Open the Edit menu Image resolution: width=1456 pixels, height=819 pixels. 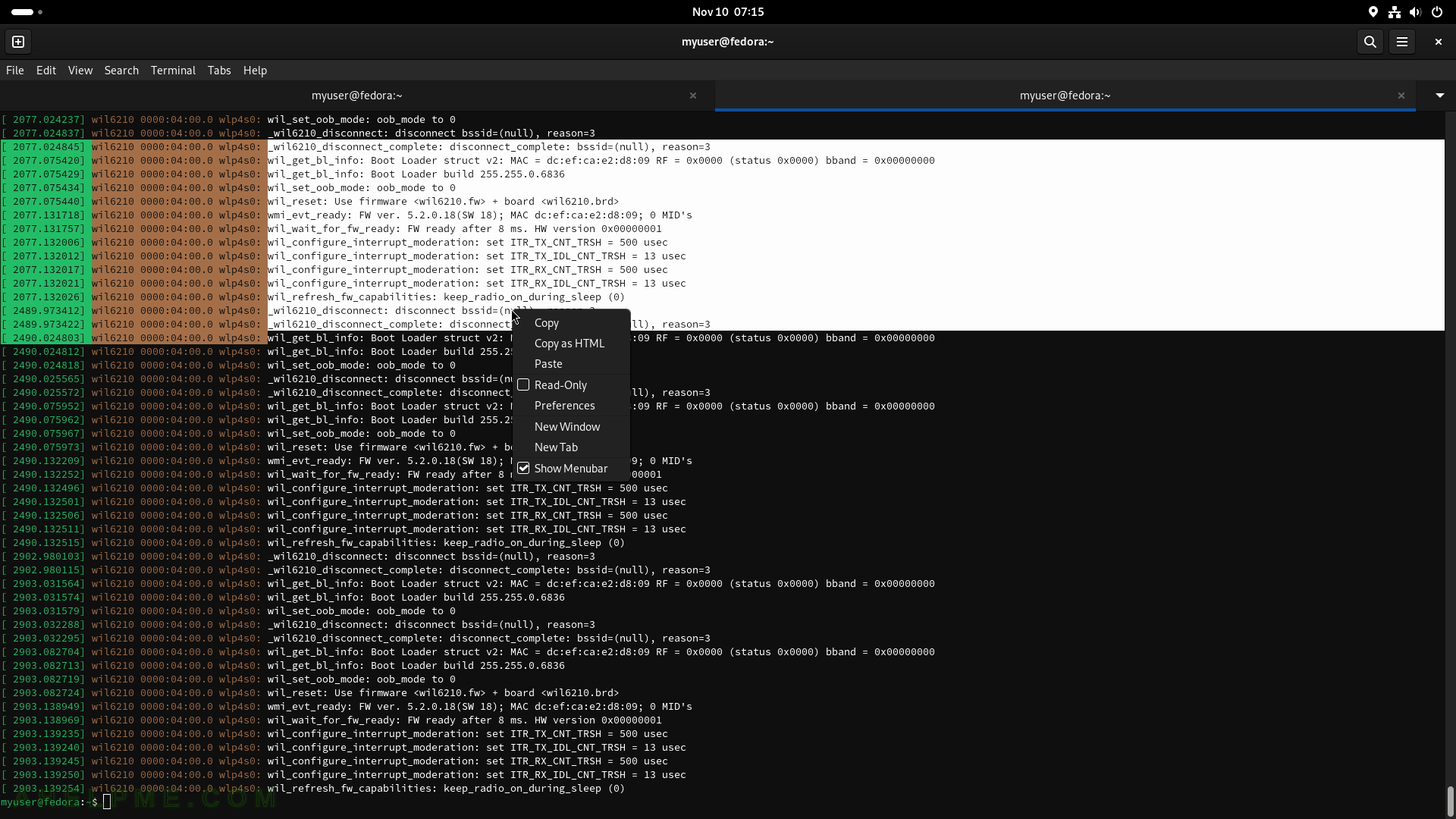point(46,71)
